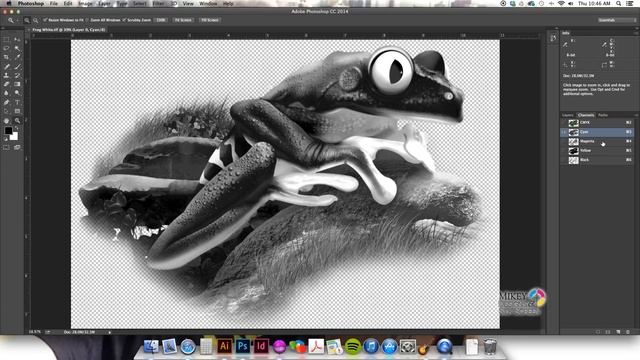Select the Path Selection tool
Image resolution: width=640 pixels, height=360 pixels.
6,111
